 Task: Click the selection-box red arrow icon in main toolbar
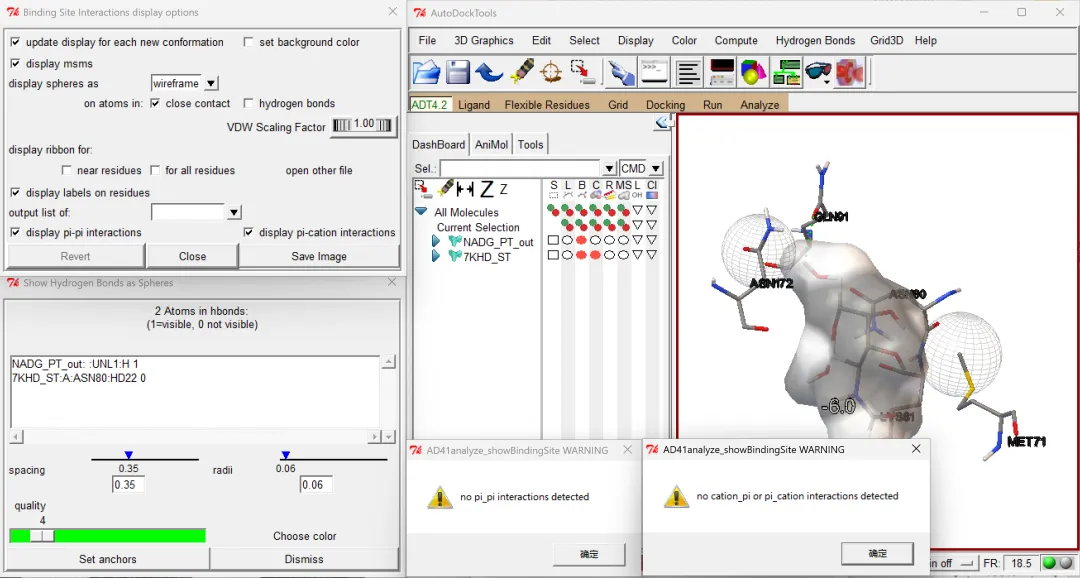tap(583, 72)
